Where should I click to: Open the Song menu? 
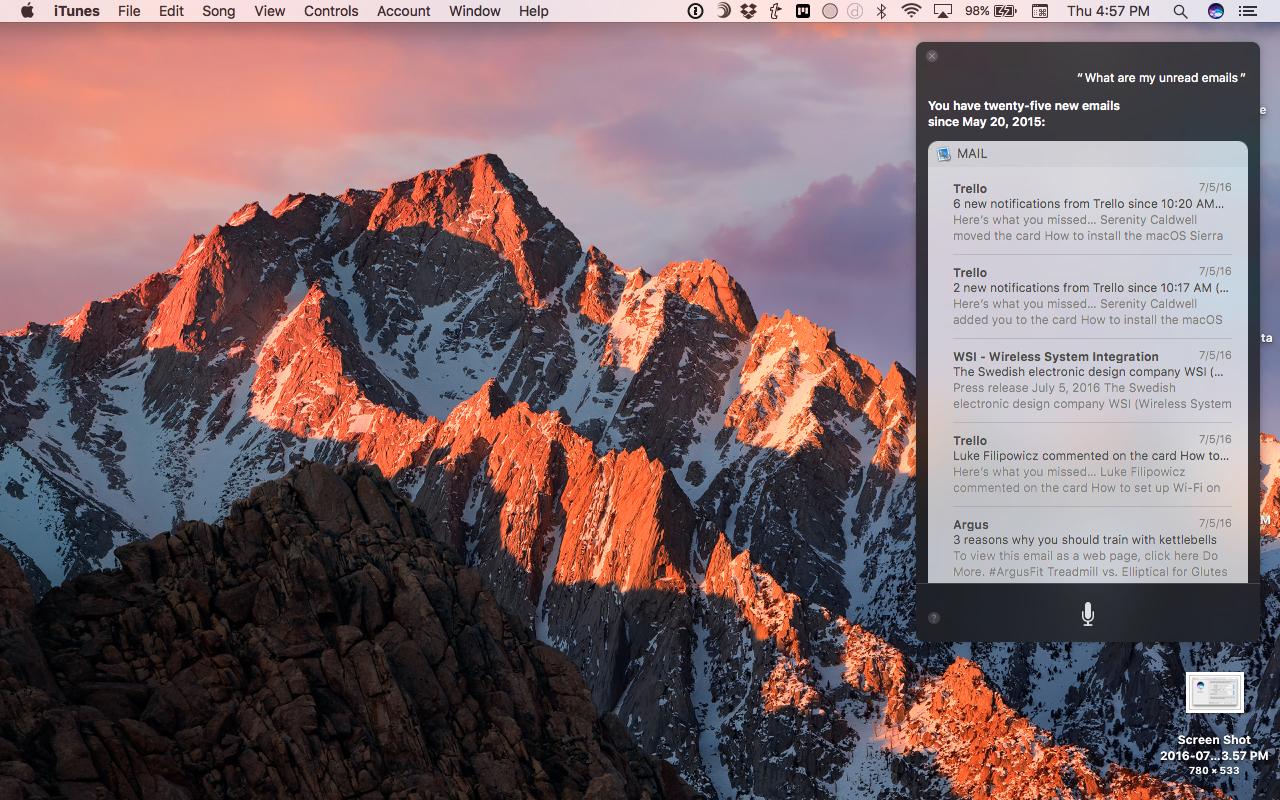pyautogui.click(x=218, y=11)
